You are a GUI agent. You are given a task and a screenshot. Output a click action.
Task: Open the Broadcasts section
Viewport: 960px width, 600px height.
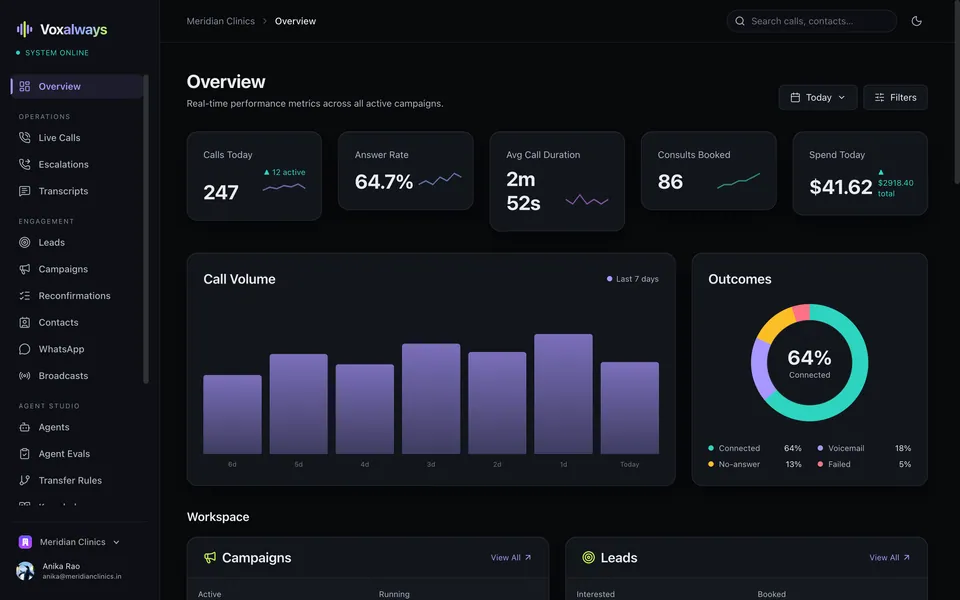[77, 375]
